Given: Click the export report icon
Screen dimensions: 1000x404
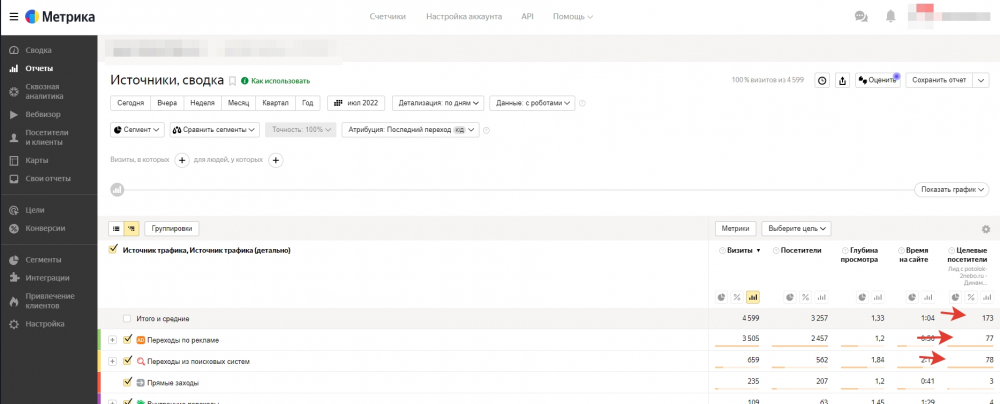Looking at the screenshot, I should point(842,80).
